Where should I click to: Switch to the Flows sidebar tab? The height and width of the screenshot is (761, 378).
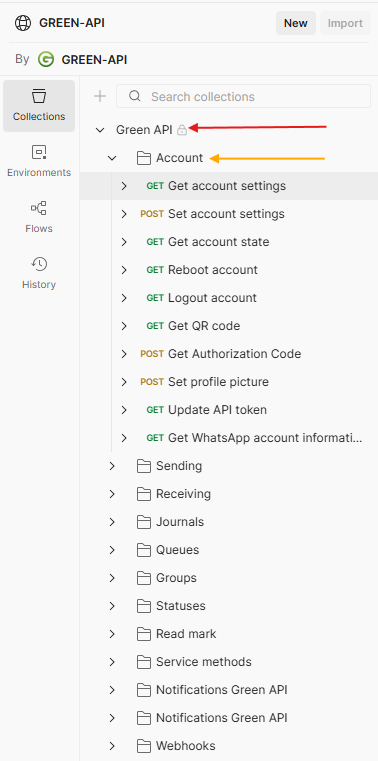click(x=39, y=217)
